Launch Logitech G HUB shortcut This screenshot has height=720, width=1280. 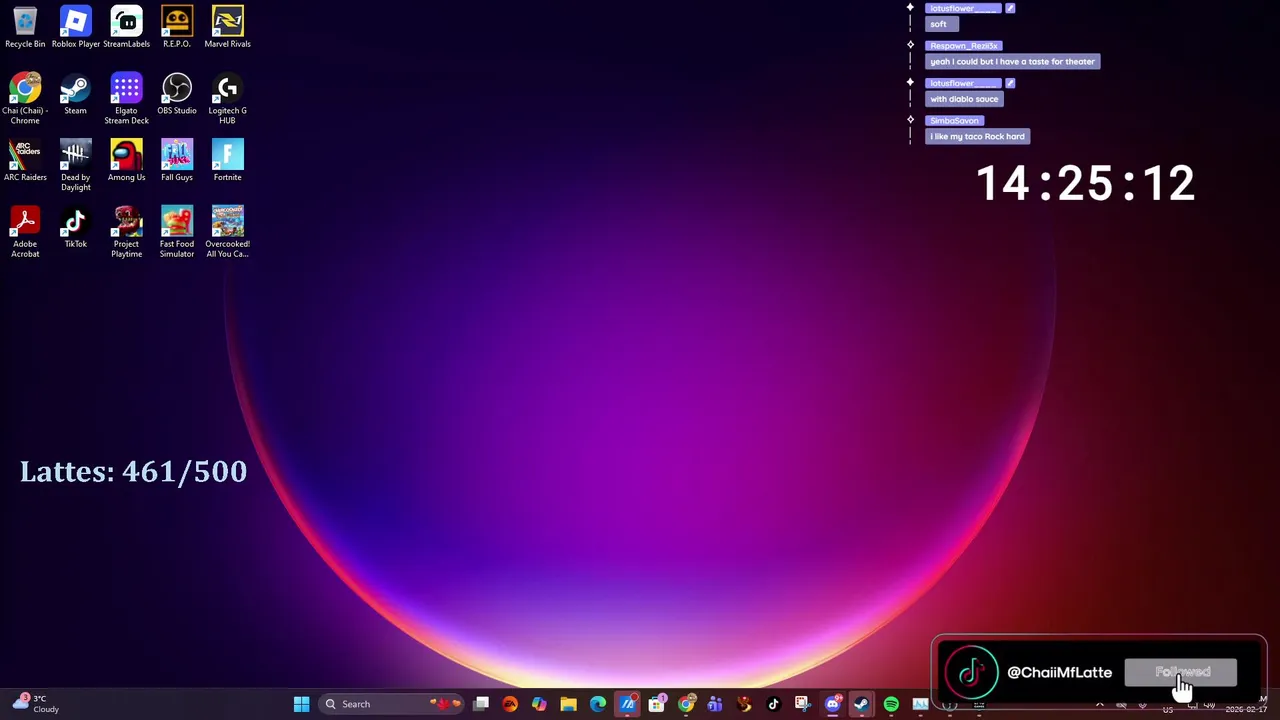point(227,98)
